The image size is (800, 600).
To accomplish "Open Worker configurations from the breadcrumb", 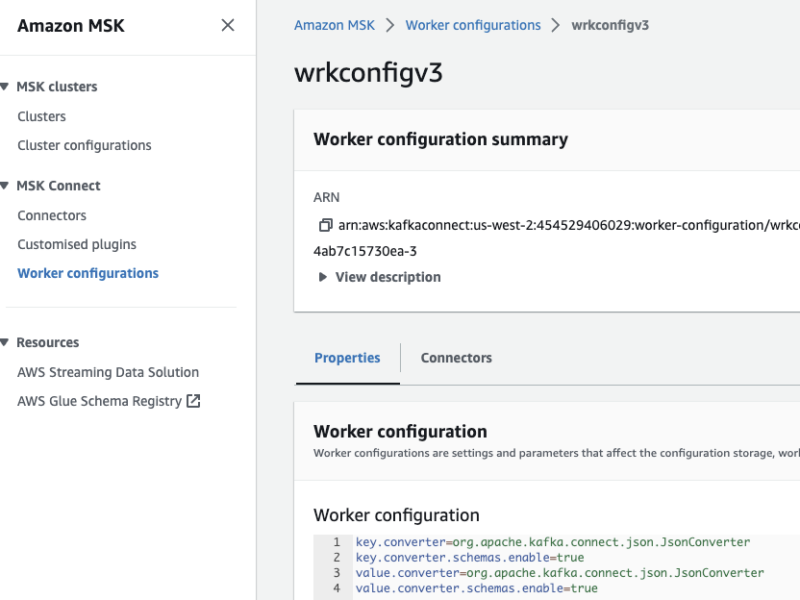I will tap(473, 25).
